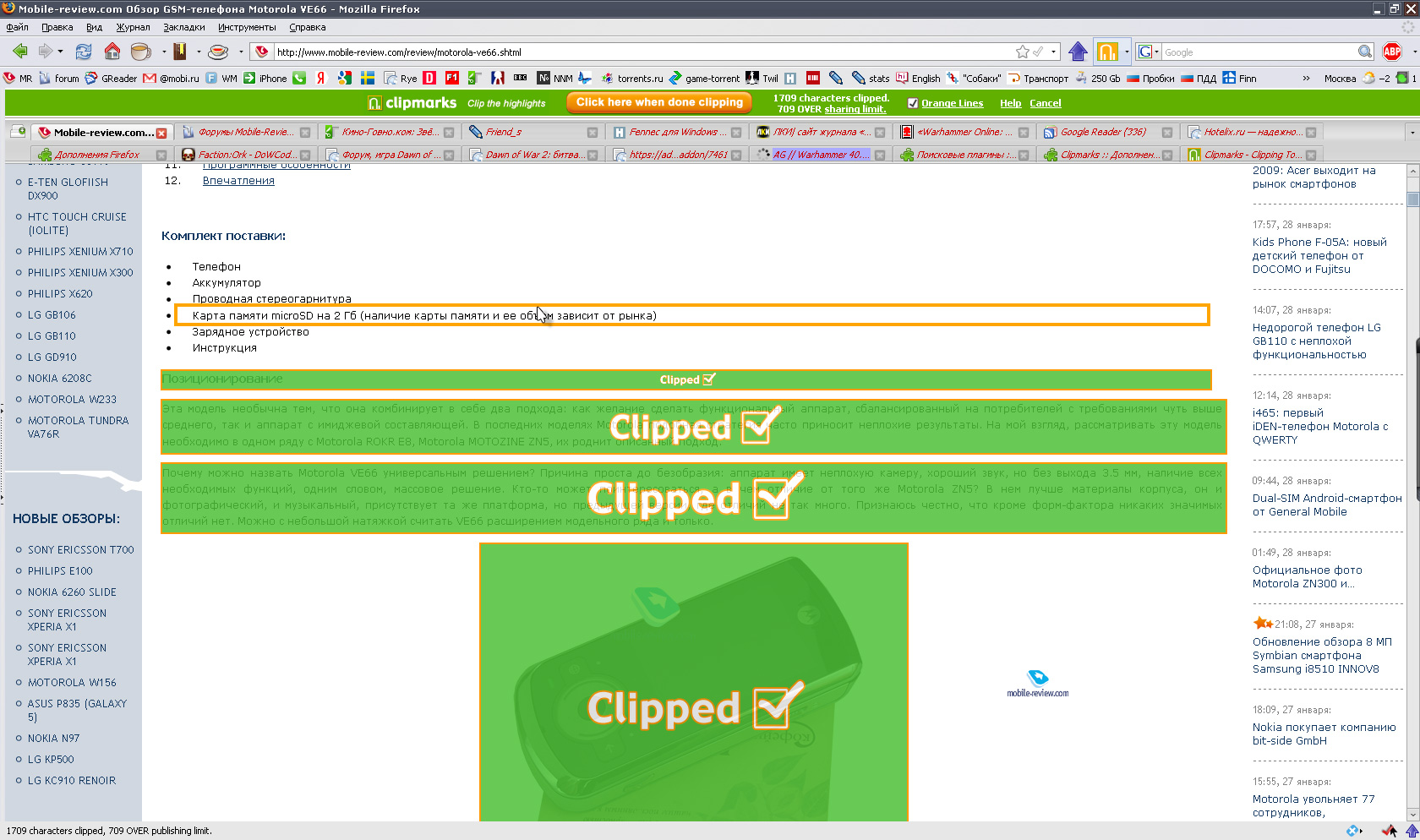Star this page in the address bar

[1022, 52]
